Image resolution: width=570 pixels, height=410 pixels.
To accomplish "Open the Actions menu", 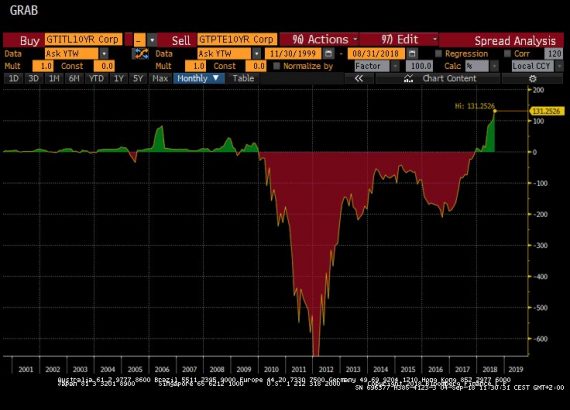I will [320, 40].
